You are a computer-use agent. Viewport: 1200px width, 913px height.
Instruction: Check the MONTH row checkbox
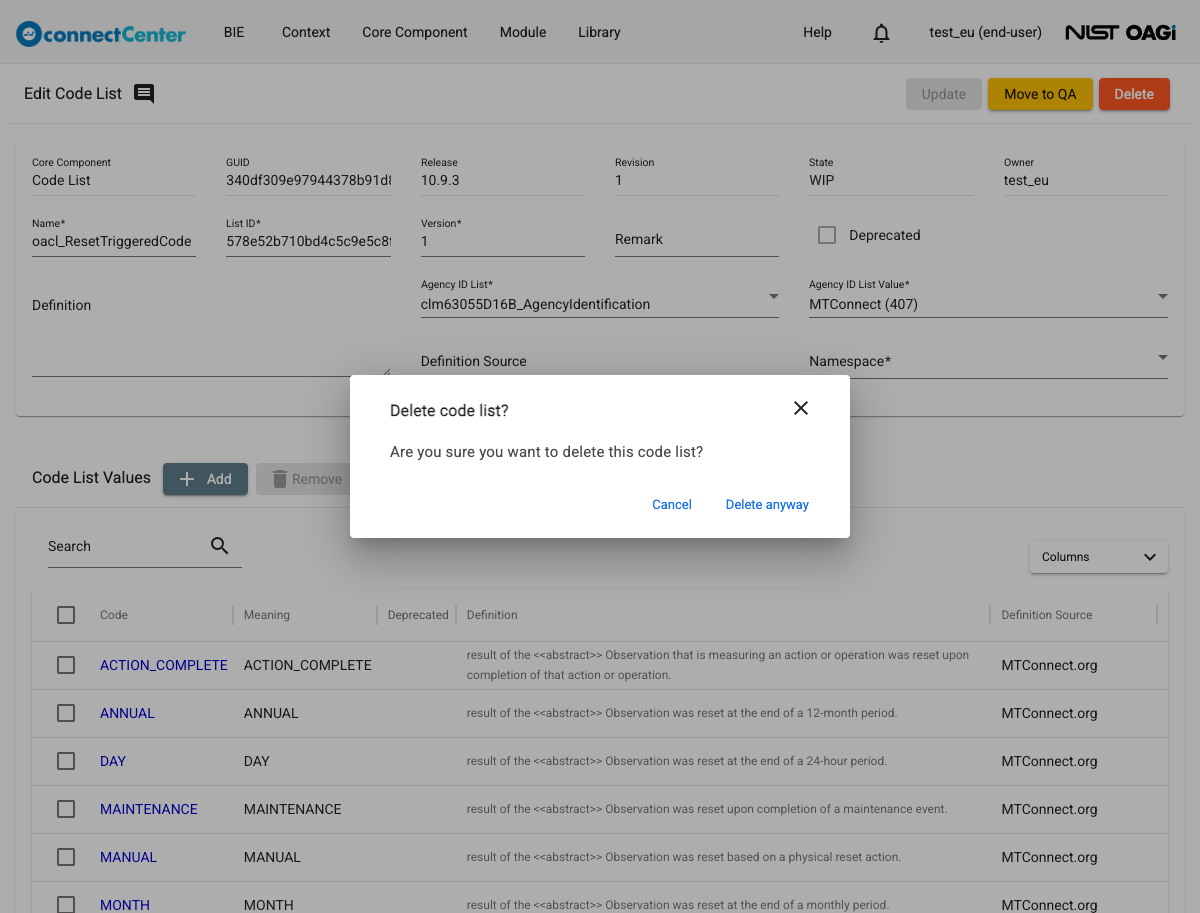[66, 904]
